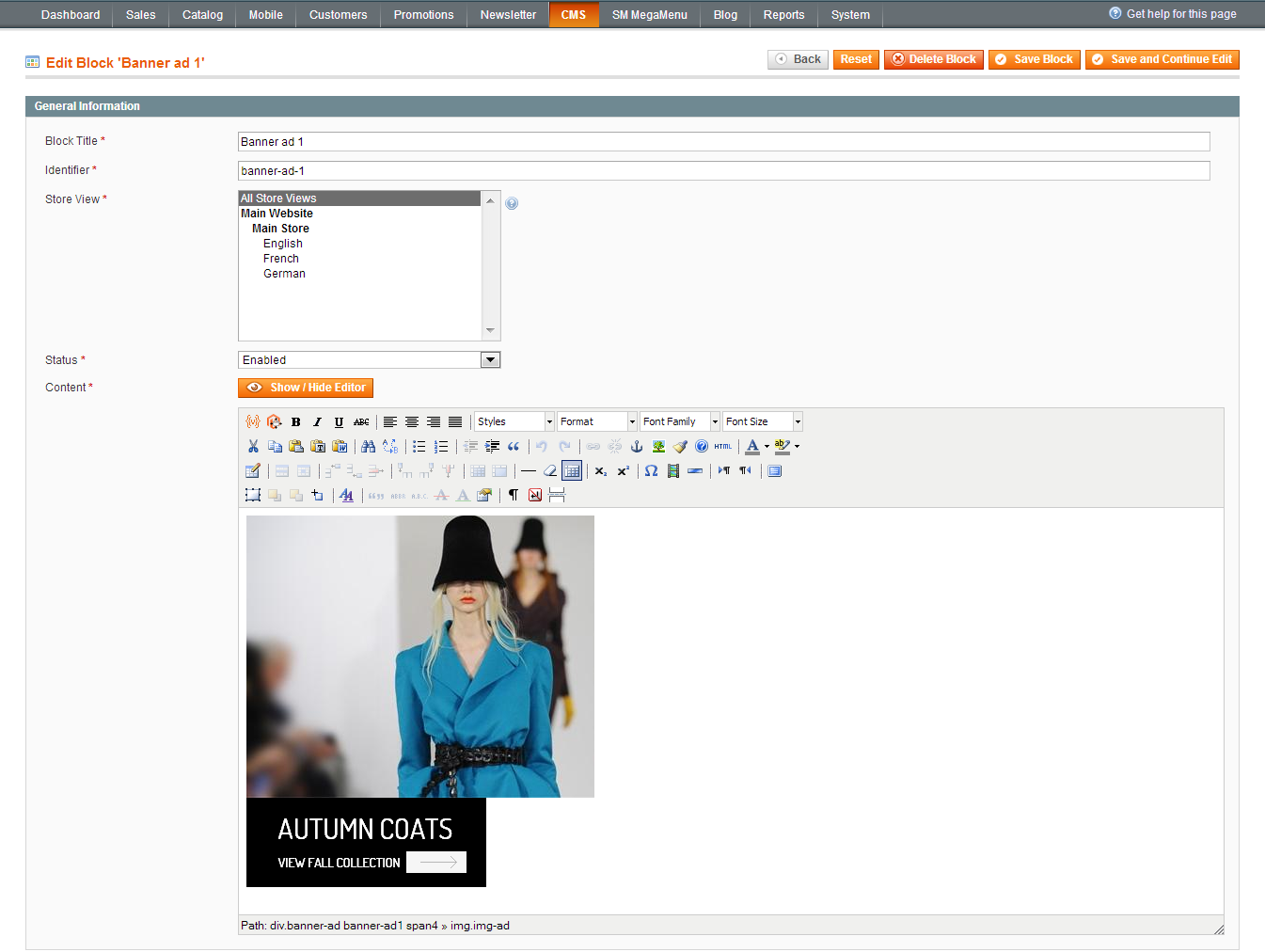The width and height of the screenshot is (1265, 952).
Task: Open the Font Family dropdown
Action: pyautogui.click(x=679, y=421)
